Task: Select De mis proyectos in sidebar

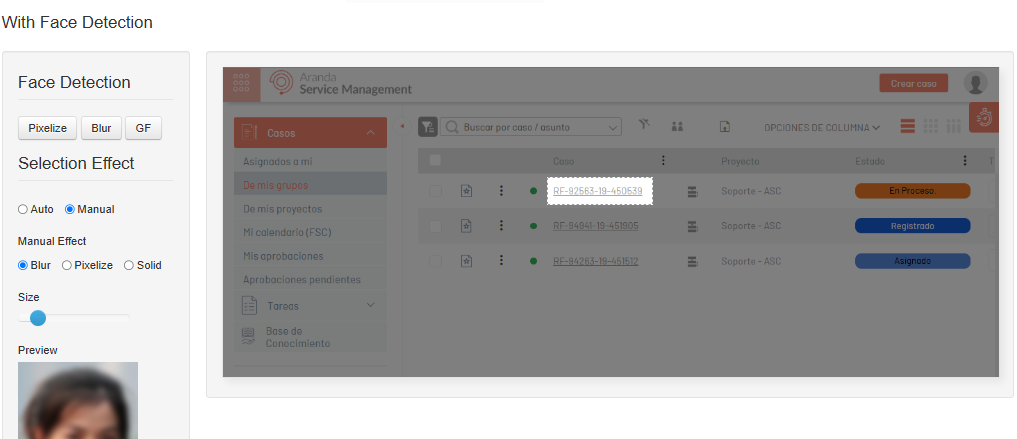Action: [283, 209]
